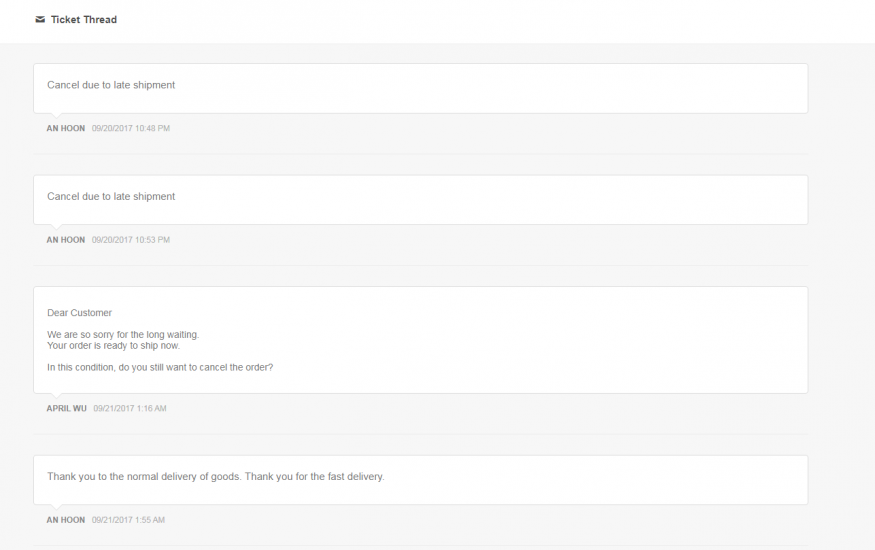Select the Ticket Thread heading

pos(84,19)
